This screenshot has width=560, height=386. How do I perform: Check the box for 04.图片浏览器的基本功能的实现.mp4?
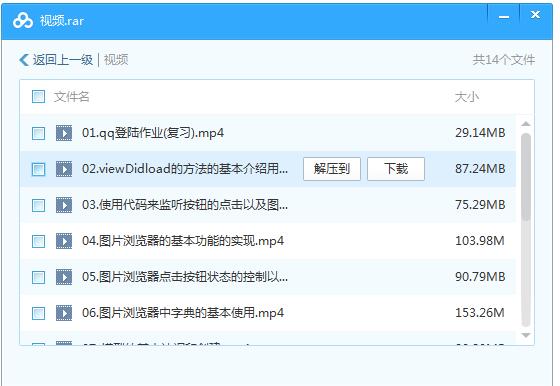pyautogui.click(x=38, y=241)
